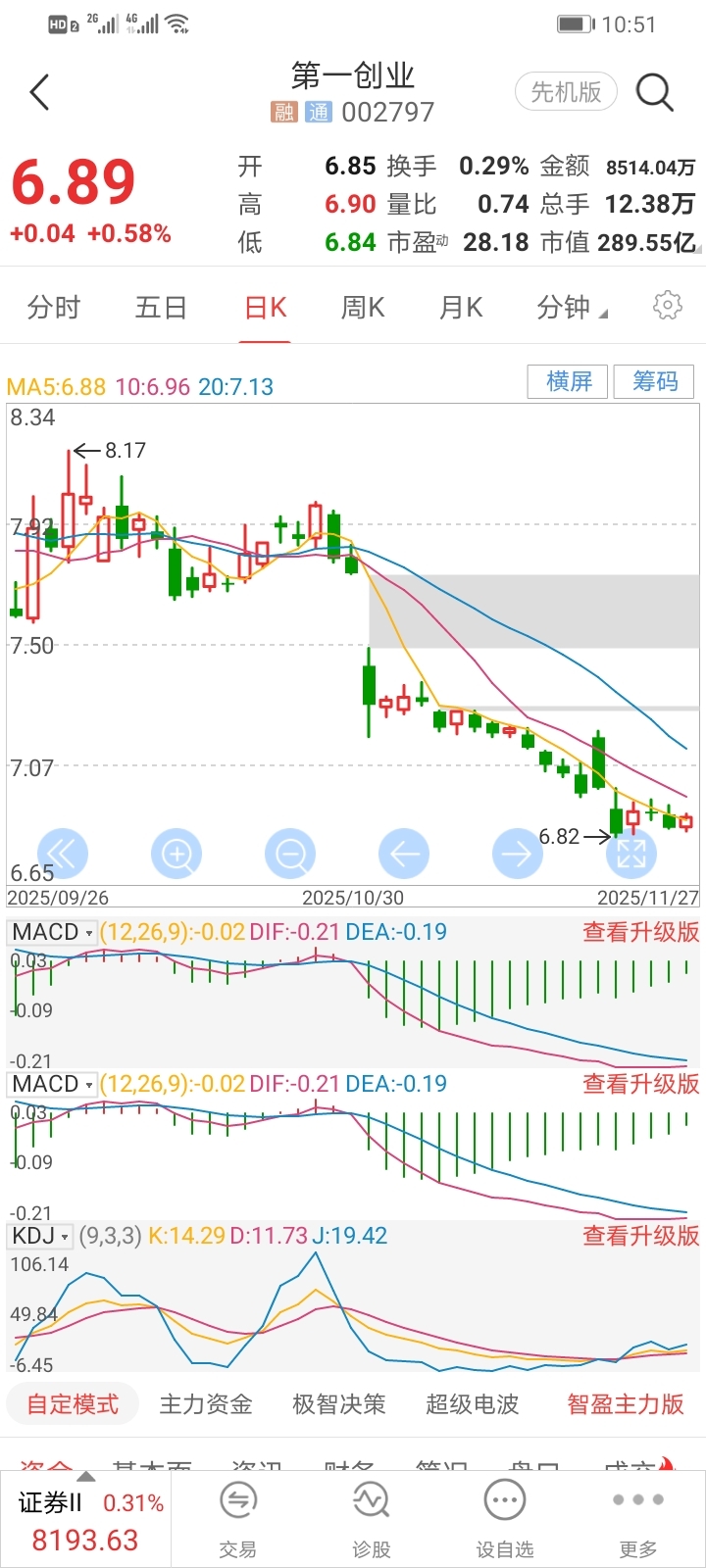Tap stock code 002797
706x1568 pixels.
[x=388, y=113]
